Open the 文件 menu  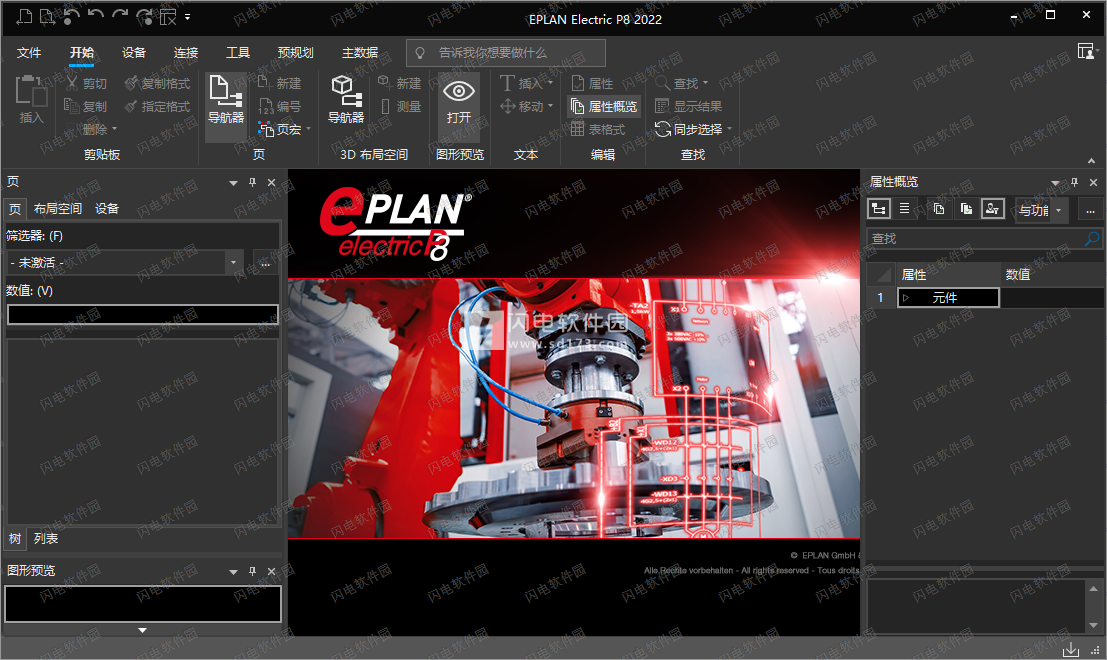tap(29, 53)
